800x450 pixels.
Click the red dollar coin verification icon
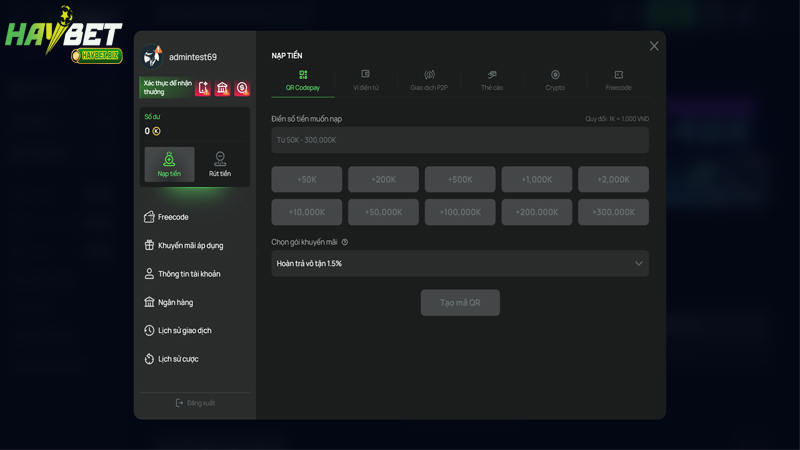click(x=242, y=88)
